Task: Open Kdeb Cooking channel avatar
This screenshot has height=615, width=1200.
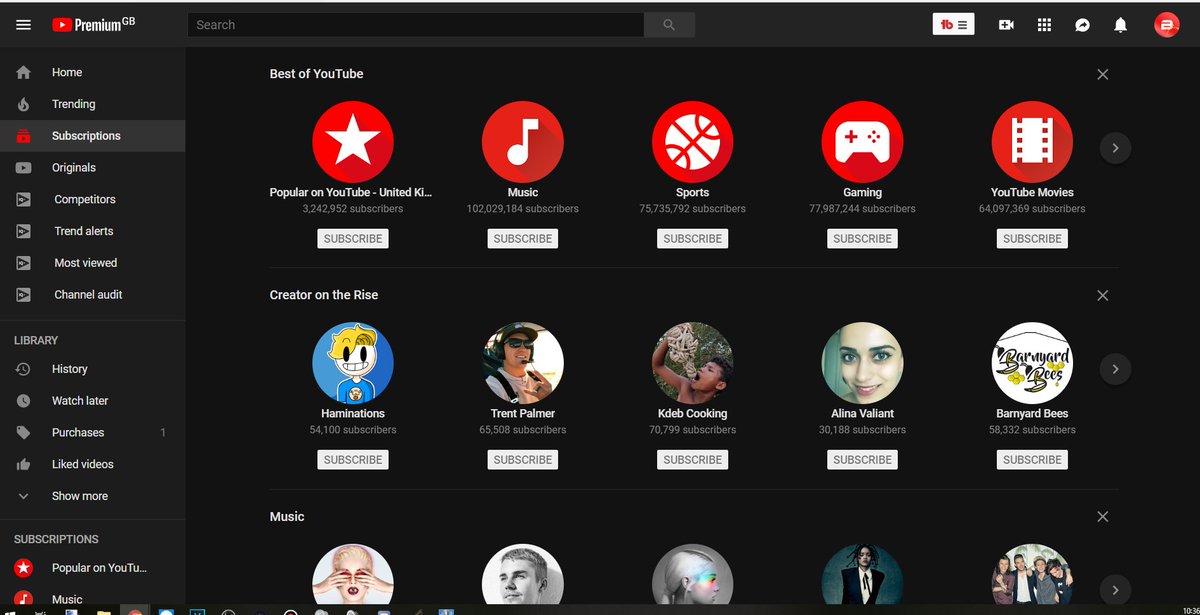Action: 693,363
